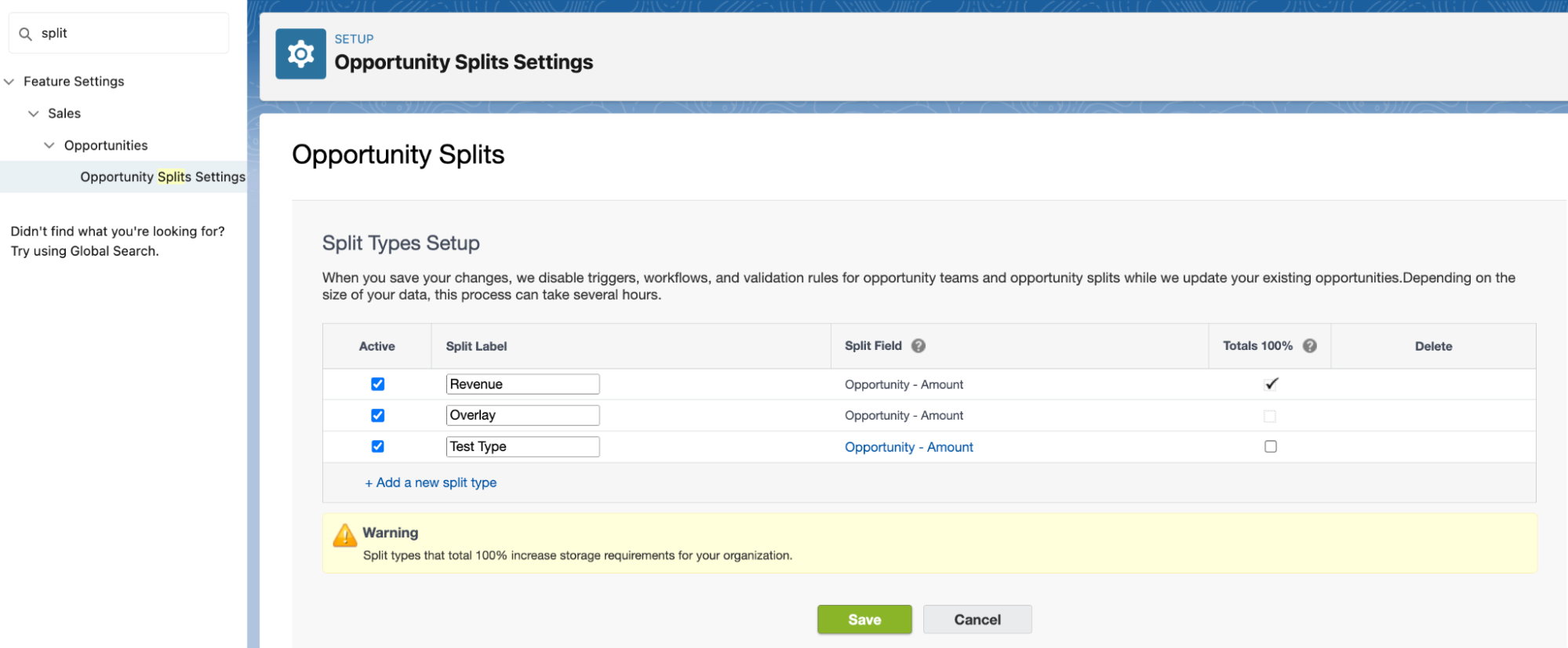Click the Setup gear icon
The width and height of the screenshot is (1568, 648).
300,54
